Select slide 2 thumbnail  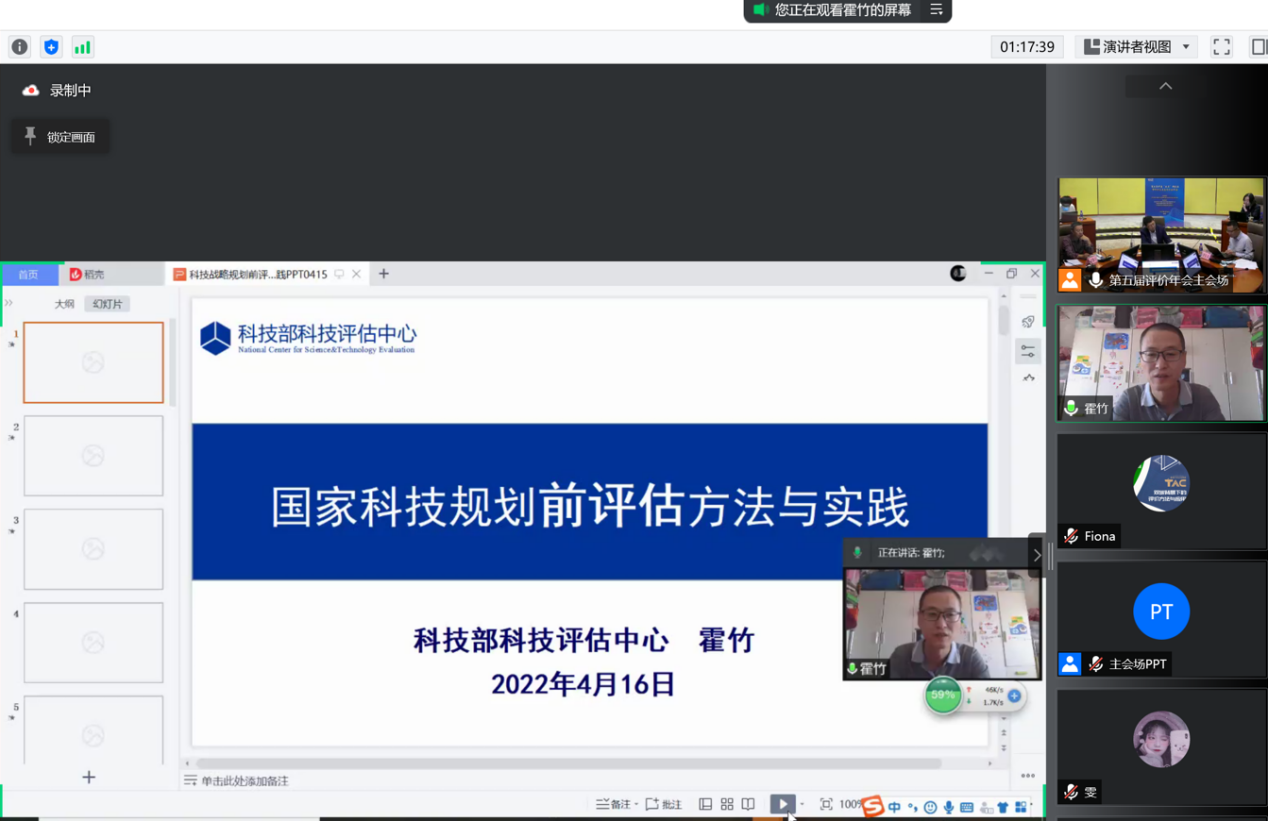93,456
